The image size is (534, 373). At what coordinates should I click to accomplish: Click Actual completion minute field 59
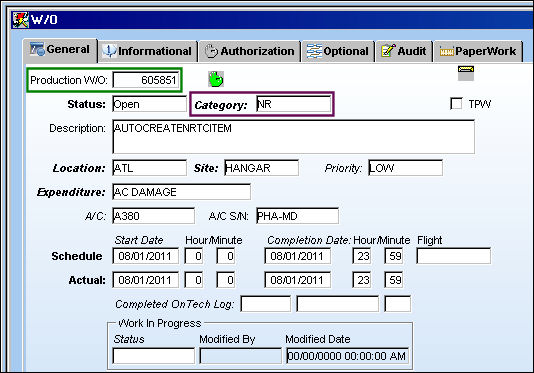coord(394,280)
